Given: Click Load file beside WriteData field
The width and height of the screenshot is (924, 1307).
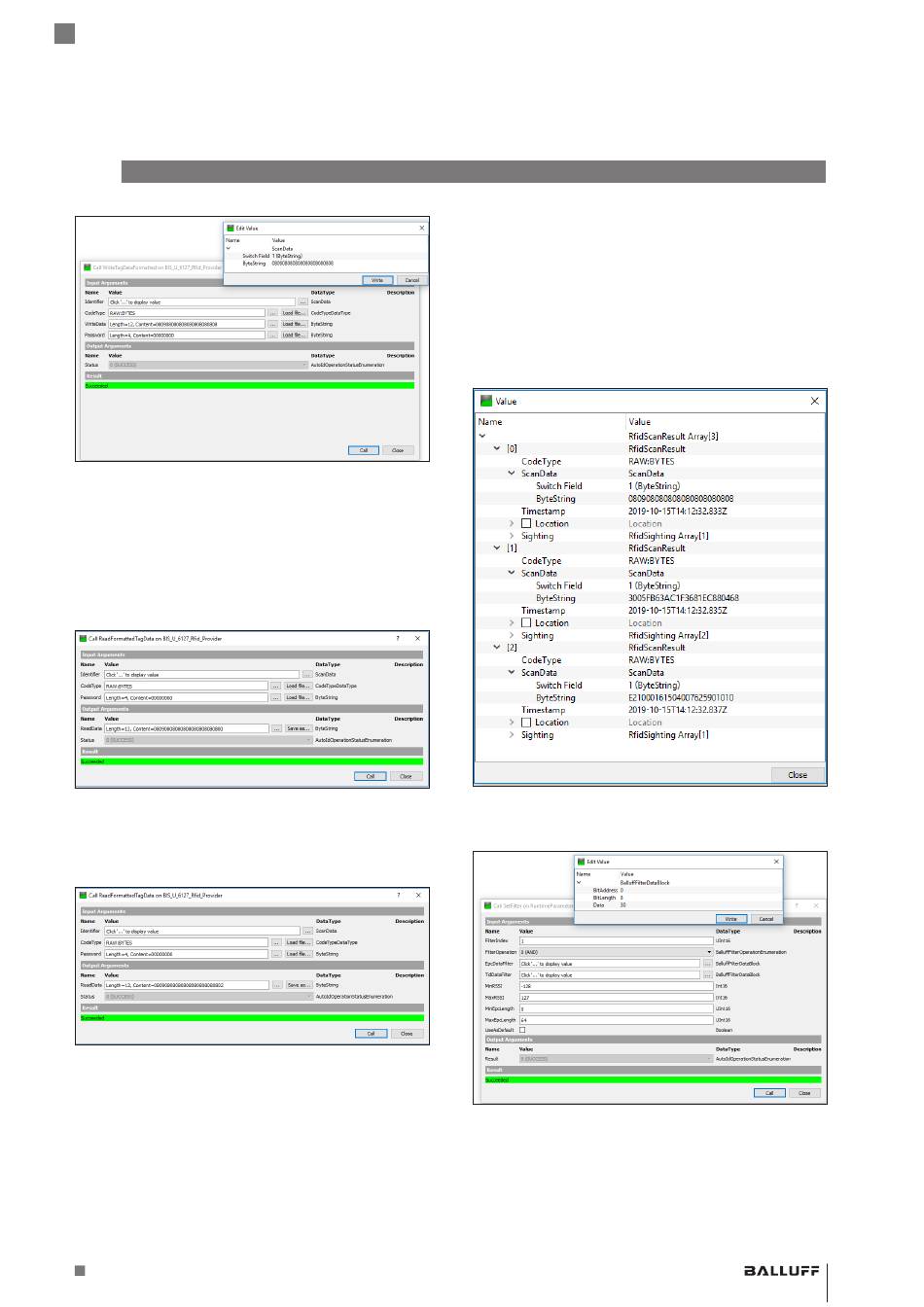Looking at the screenshot, I should pyautogui.click(x=294, y=324).
